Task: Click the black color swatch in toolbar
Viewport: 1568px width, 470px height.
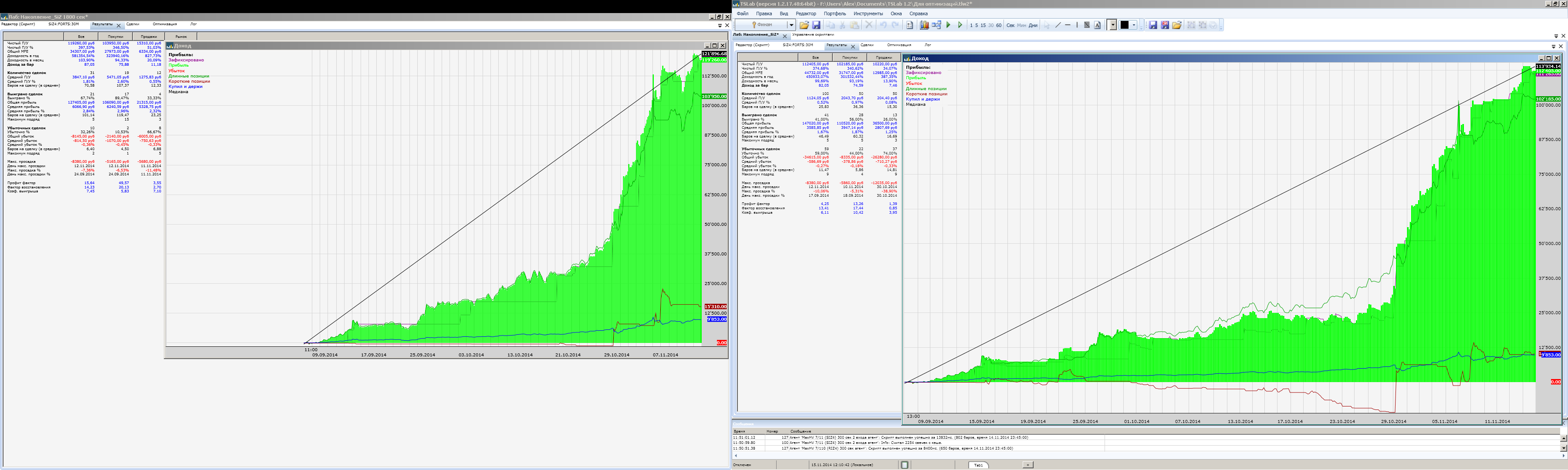Action: [1124, 25]
